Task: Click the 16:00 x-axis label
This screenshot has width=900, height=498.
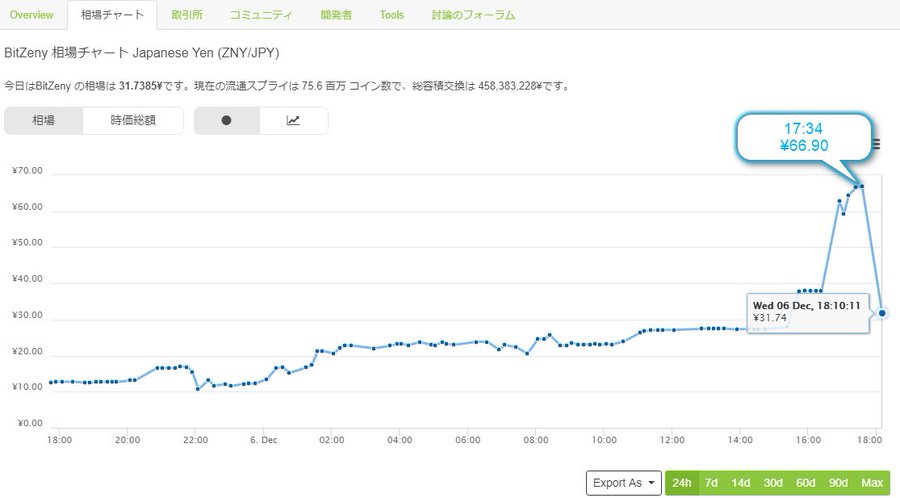Action: 808,440
